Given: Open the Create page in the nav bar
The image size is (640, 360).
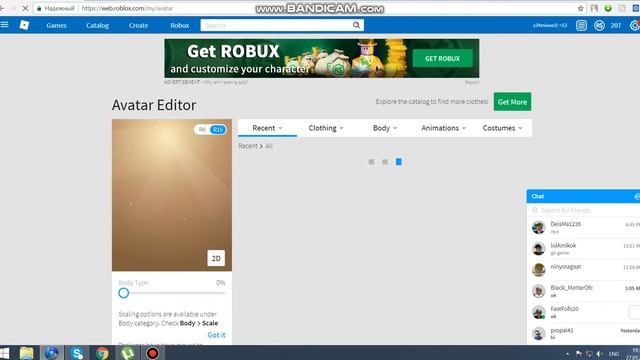Looking at the screenshot, I should point(138,25).
